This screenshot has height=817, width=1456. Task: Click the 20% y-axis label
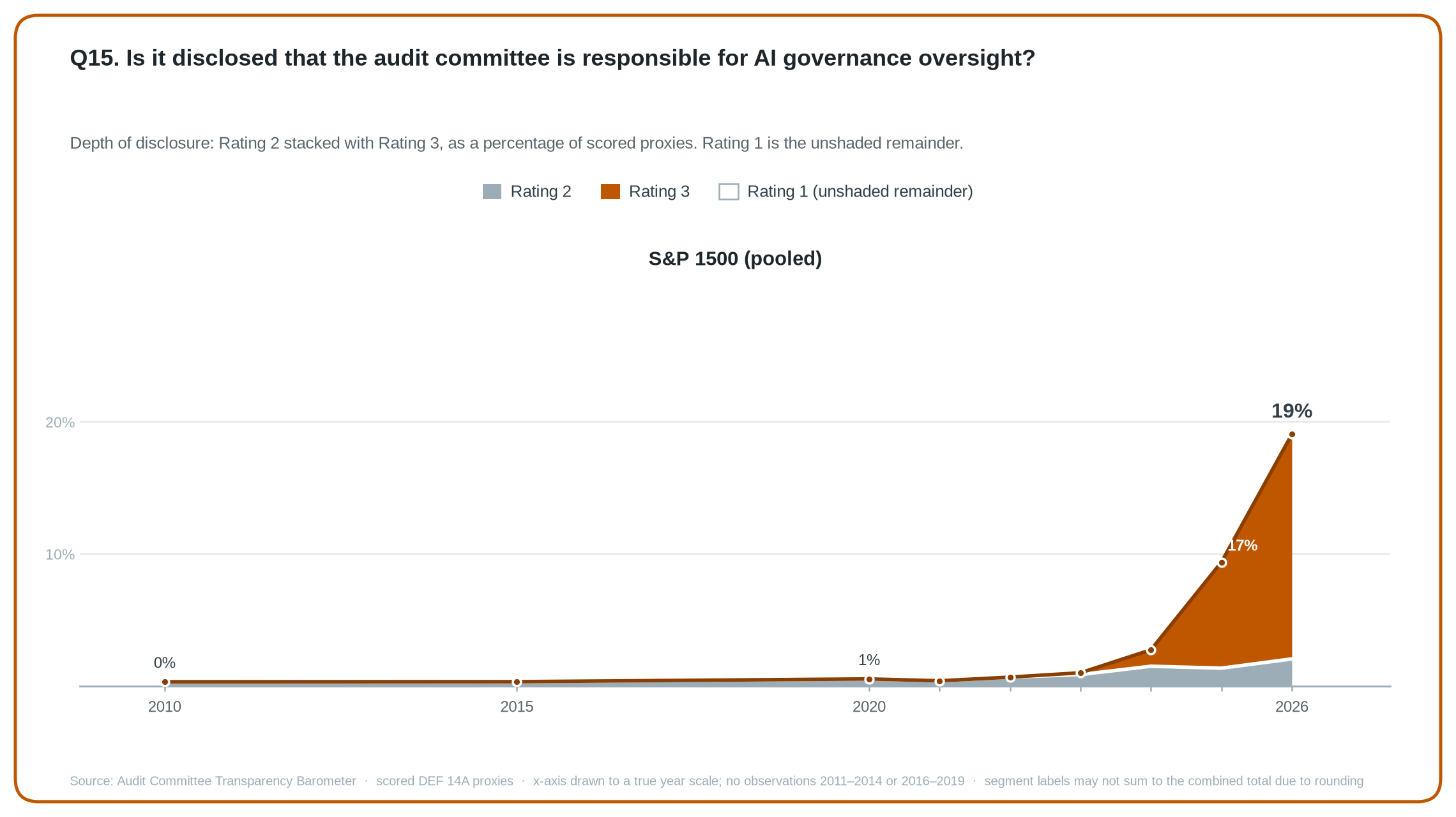tap(60, 423)
